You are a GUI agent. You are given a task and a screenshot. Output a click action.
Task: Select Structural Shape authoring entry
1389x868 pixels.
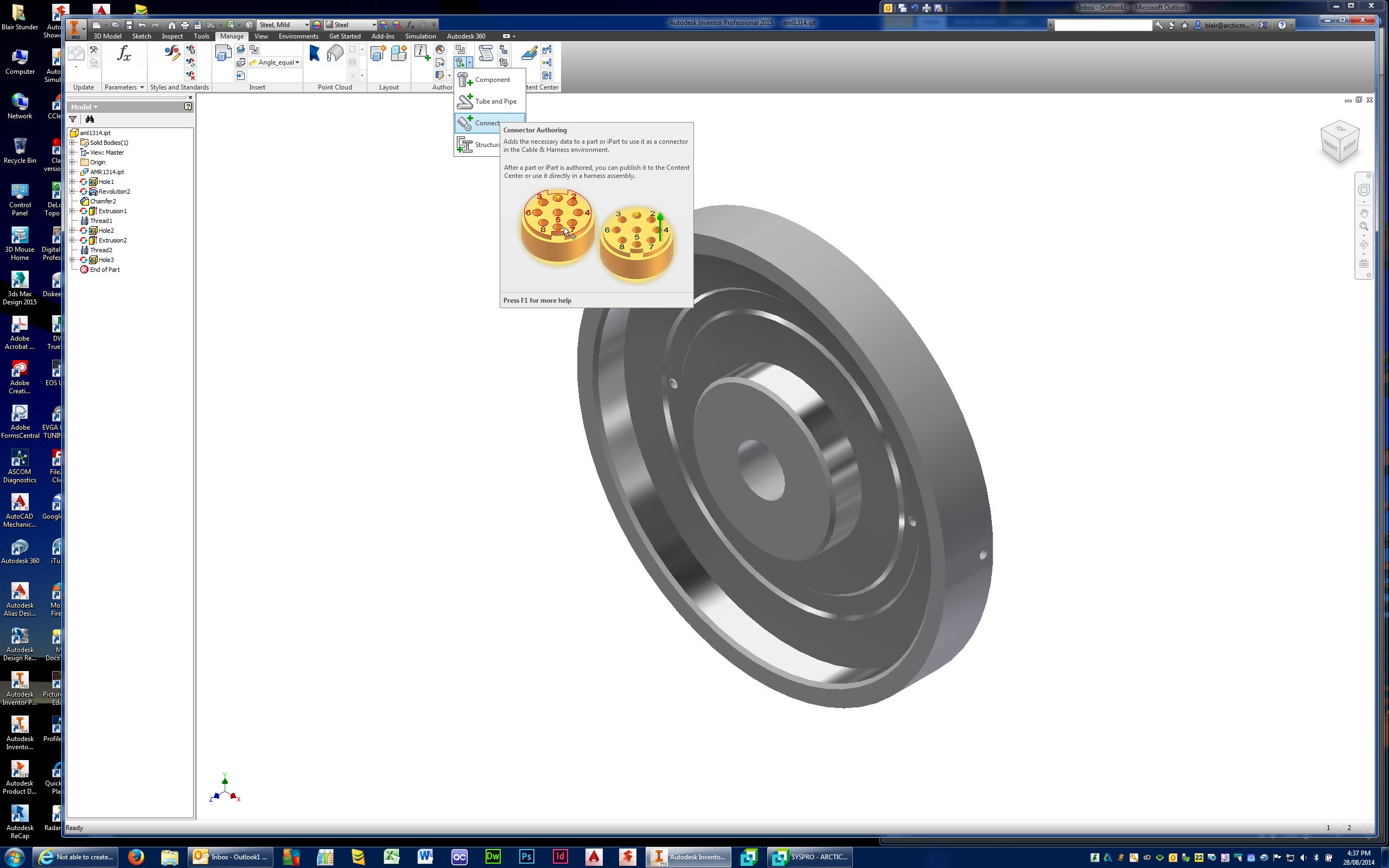click(477, 145)
